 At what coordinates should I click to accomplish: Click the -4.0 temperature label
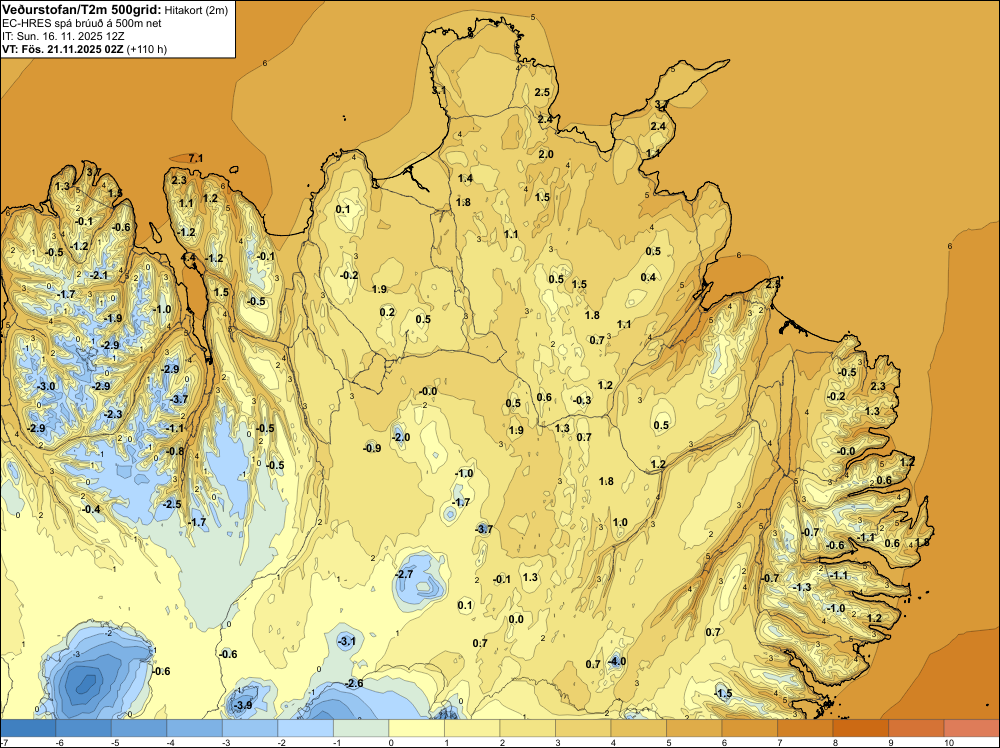point(615,661)
